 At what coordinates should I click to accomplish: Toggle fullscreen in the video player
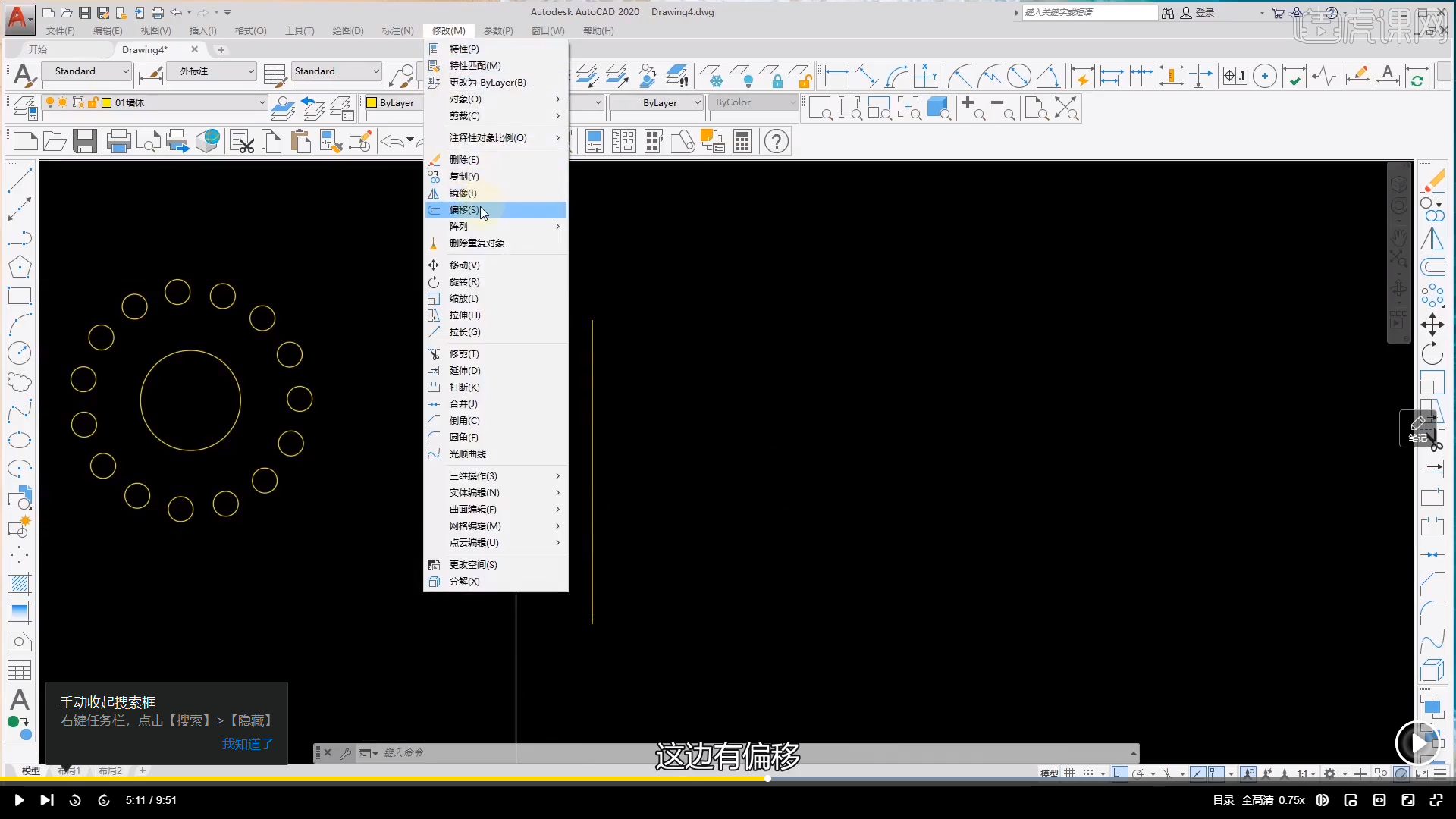pos(1436,800)
